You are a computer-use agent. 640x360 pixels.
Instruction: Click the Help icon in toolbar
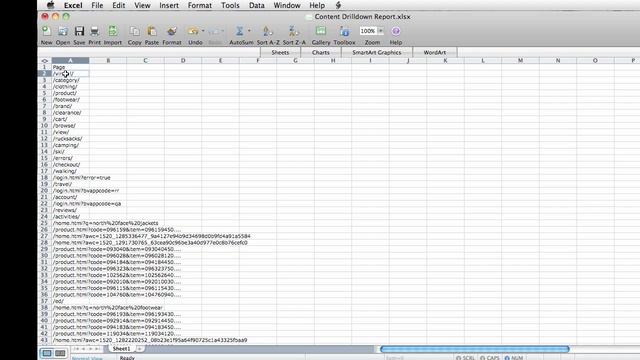[396, 31]
